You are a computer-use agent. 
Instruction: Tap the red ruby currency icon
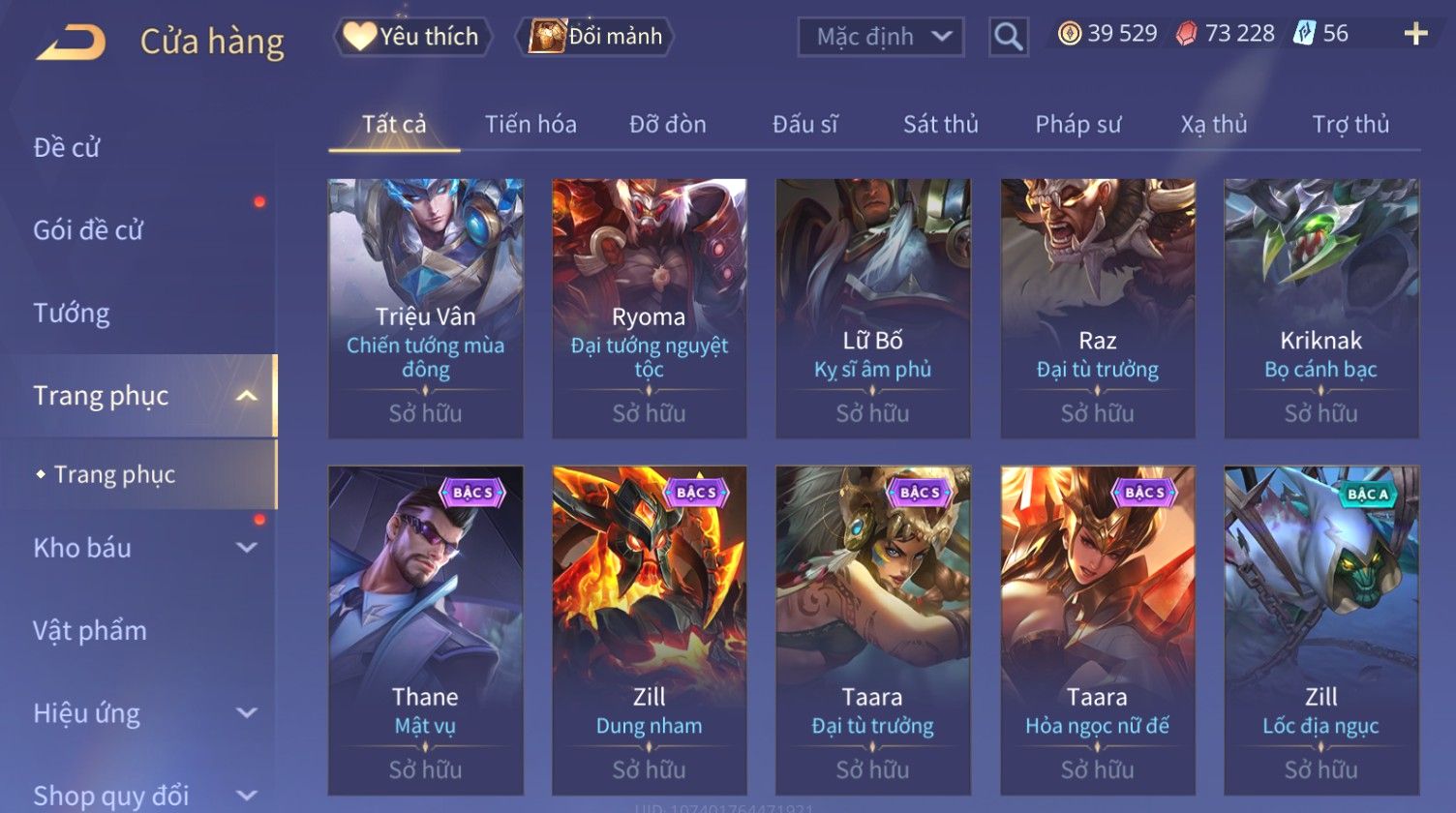coord(1187,34)
